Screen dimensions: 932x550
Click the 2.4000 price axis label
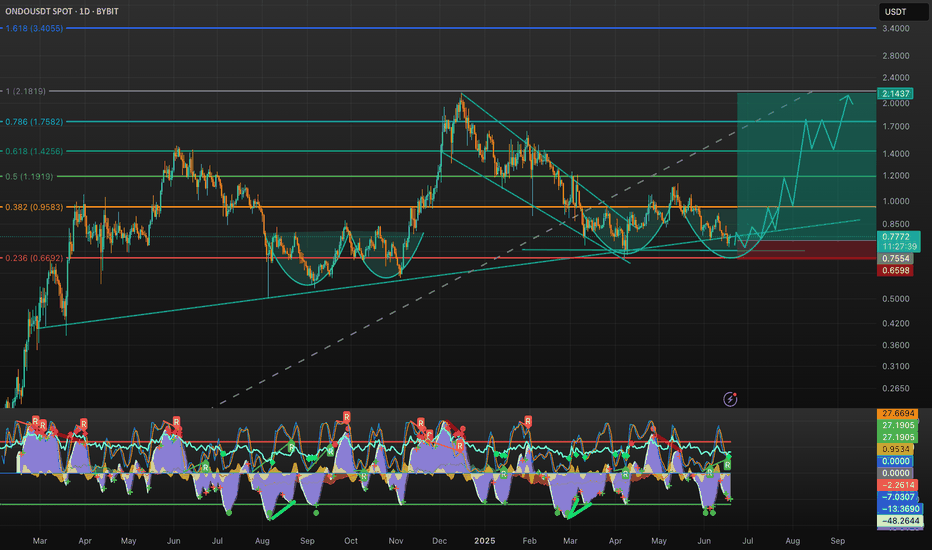(896, 77)
